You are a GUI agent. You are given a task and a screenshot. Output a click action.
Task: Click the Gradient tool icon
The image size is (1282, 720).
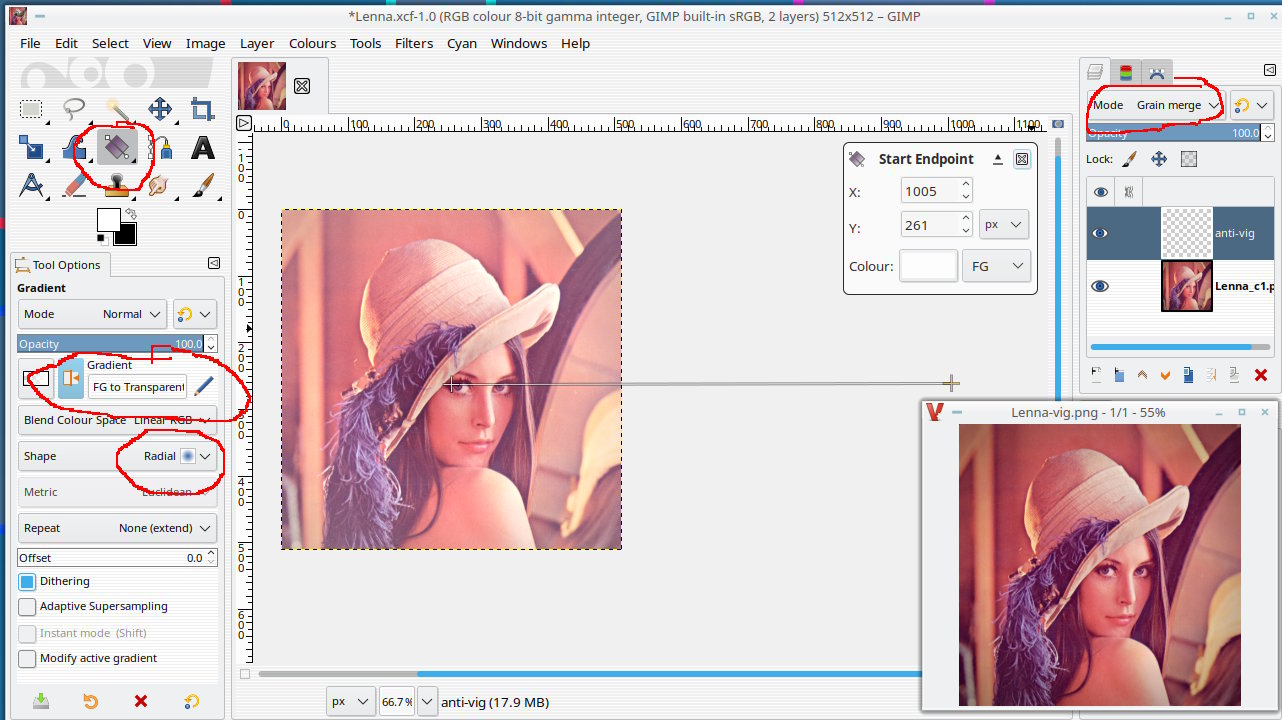pyautogui.click(x=117, y=148)
